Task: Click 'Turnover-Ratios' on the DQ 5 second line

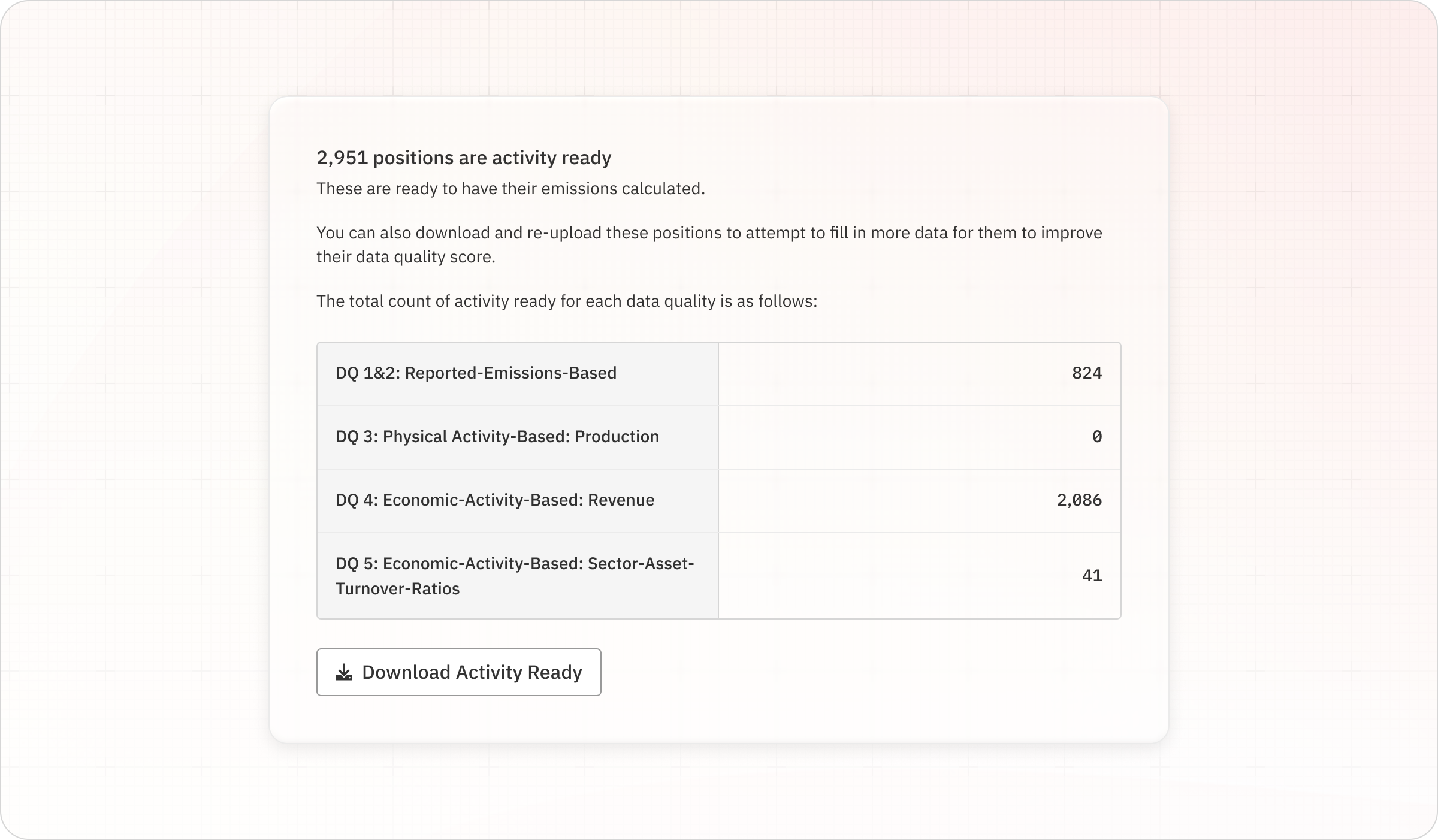Action: [397, 589]
